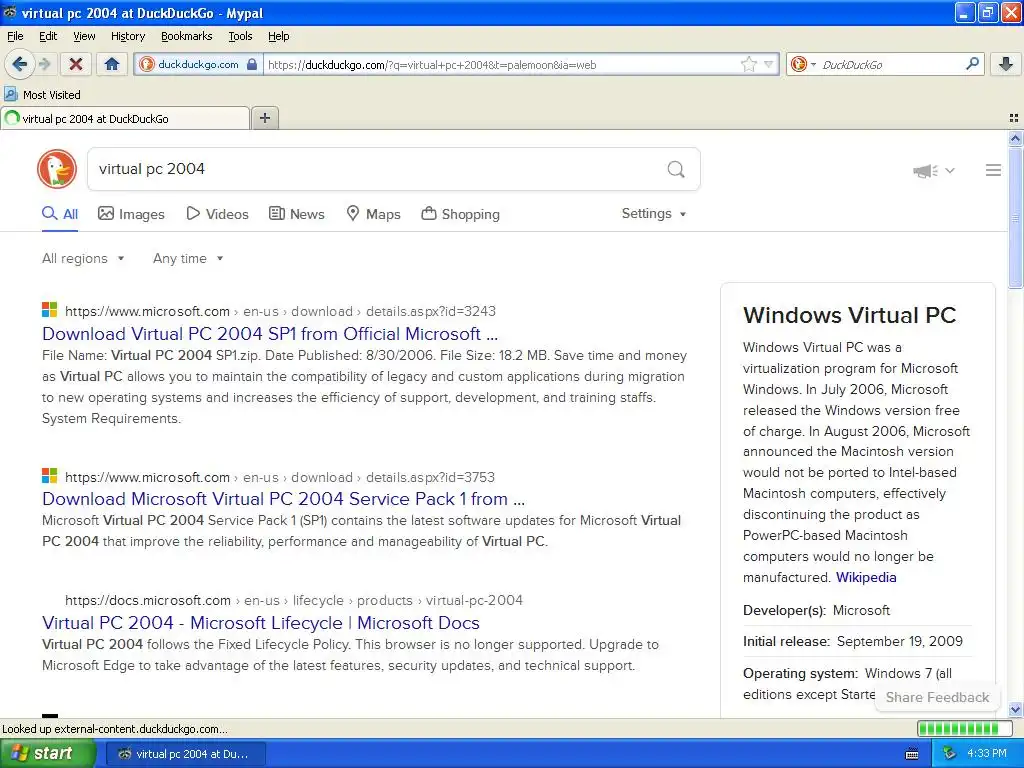Click Initial release: September 19, 2009 text
The height and width of the screenshot is (768, 1024).
point(853,641)
